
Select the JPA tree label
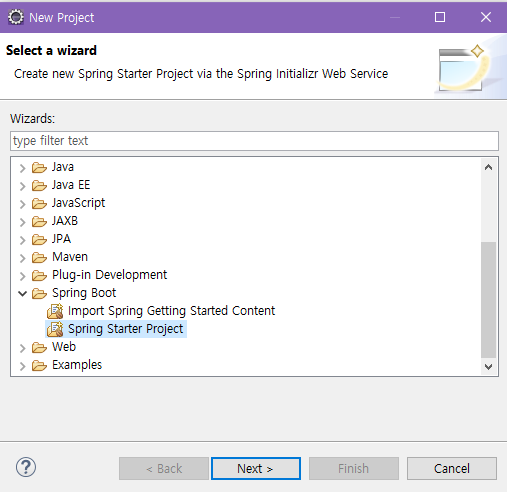[x=61, y=239]
